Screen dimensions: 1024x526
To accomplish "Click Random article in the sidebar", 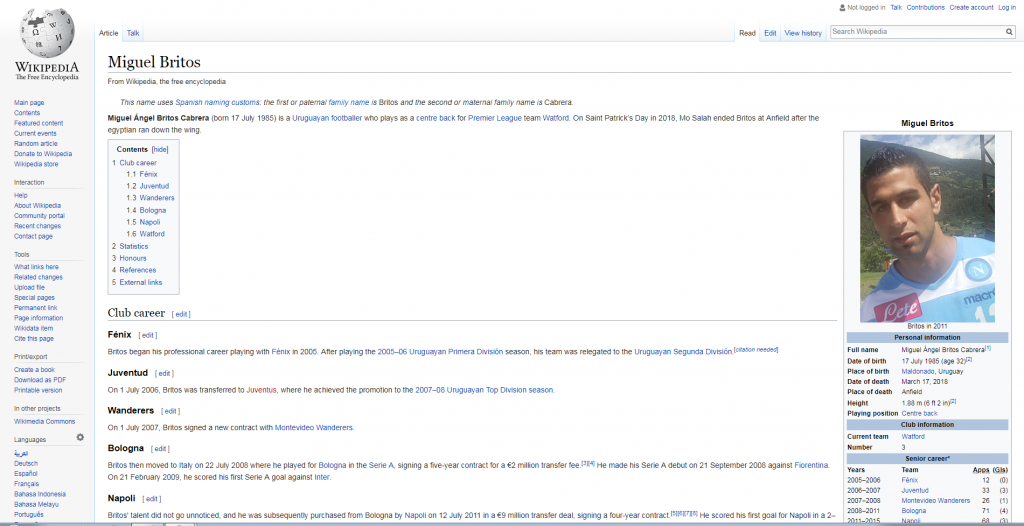I will (x=36, y=143).
